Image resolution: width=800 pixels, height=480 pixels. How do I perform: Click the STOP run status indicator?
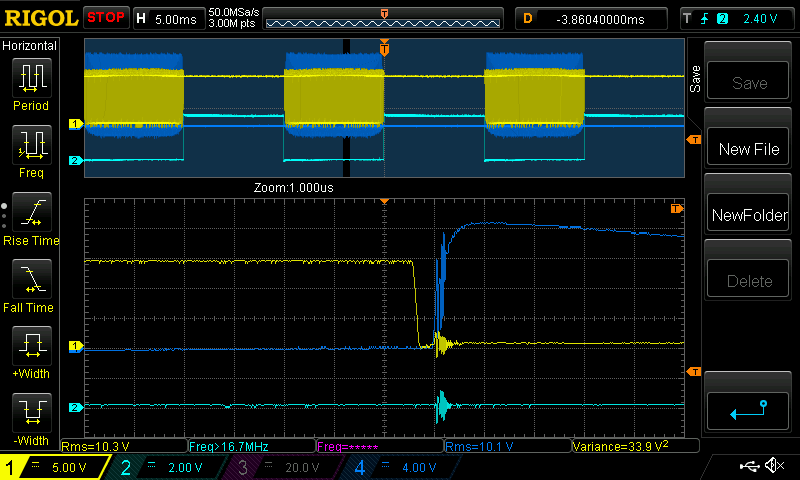pyautogui.click(x=105, y=17)
